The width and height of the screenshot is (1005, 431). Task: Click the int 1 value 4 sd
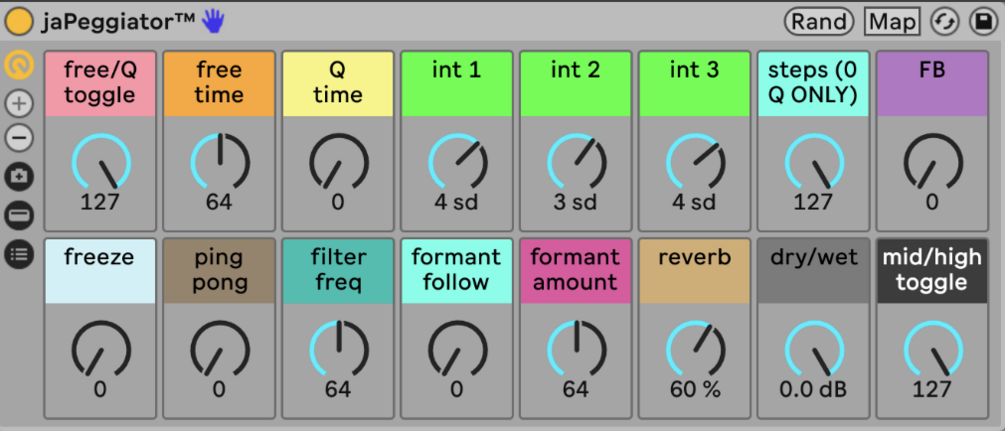pyautogui.click(x=456, y=202)
